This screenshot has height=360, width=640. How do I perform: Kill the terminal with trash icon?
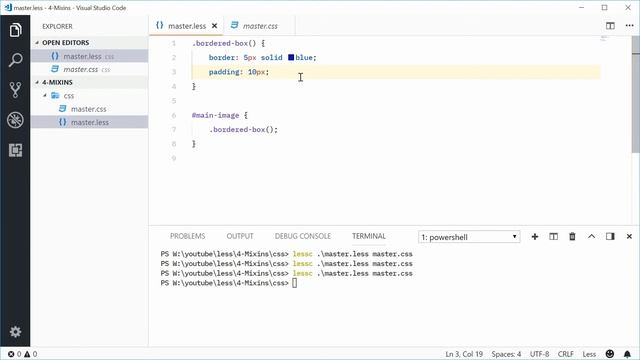[x=572, y=237]
